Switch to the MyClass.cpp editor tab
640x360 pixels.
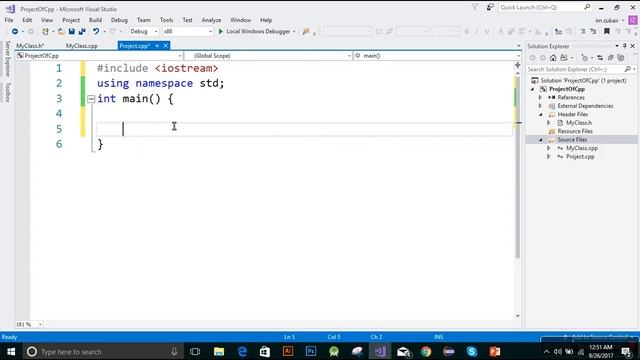[x=82, y=46]
